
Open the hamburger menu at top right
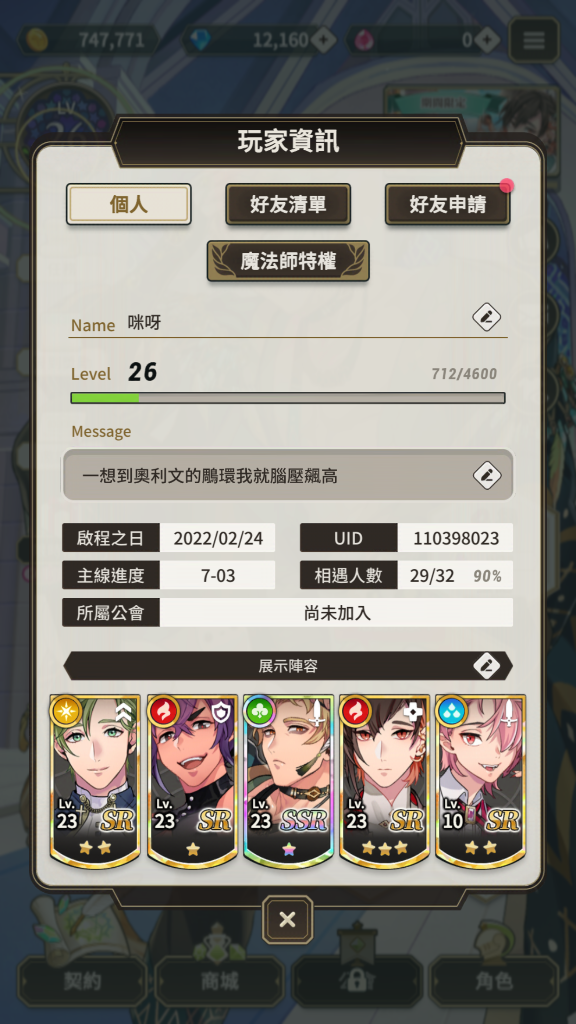tap(534, 40)
